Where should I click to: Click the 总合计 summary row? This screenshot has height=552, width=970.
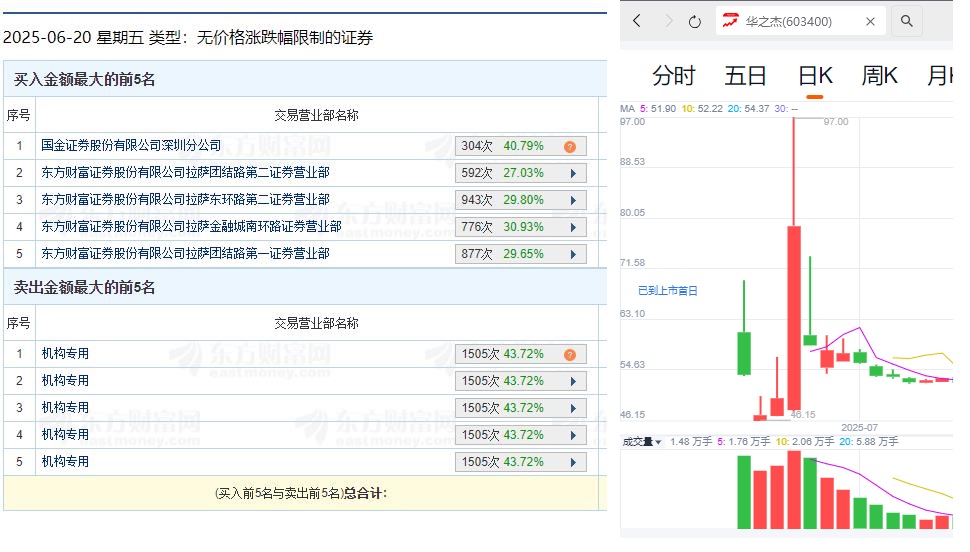click(x=301, y=493)
